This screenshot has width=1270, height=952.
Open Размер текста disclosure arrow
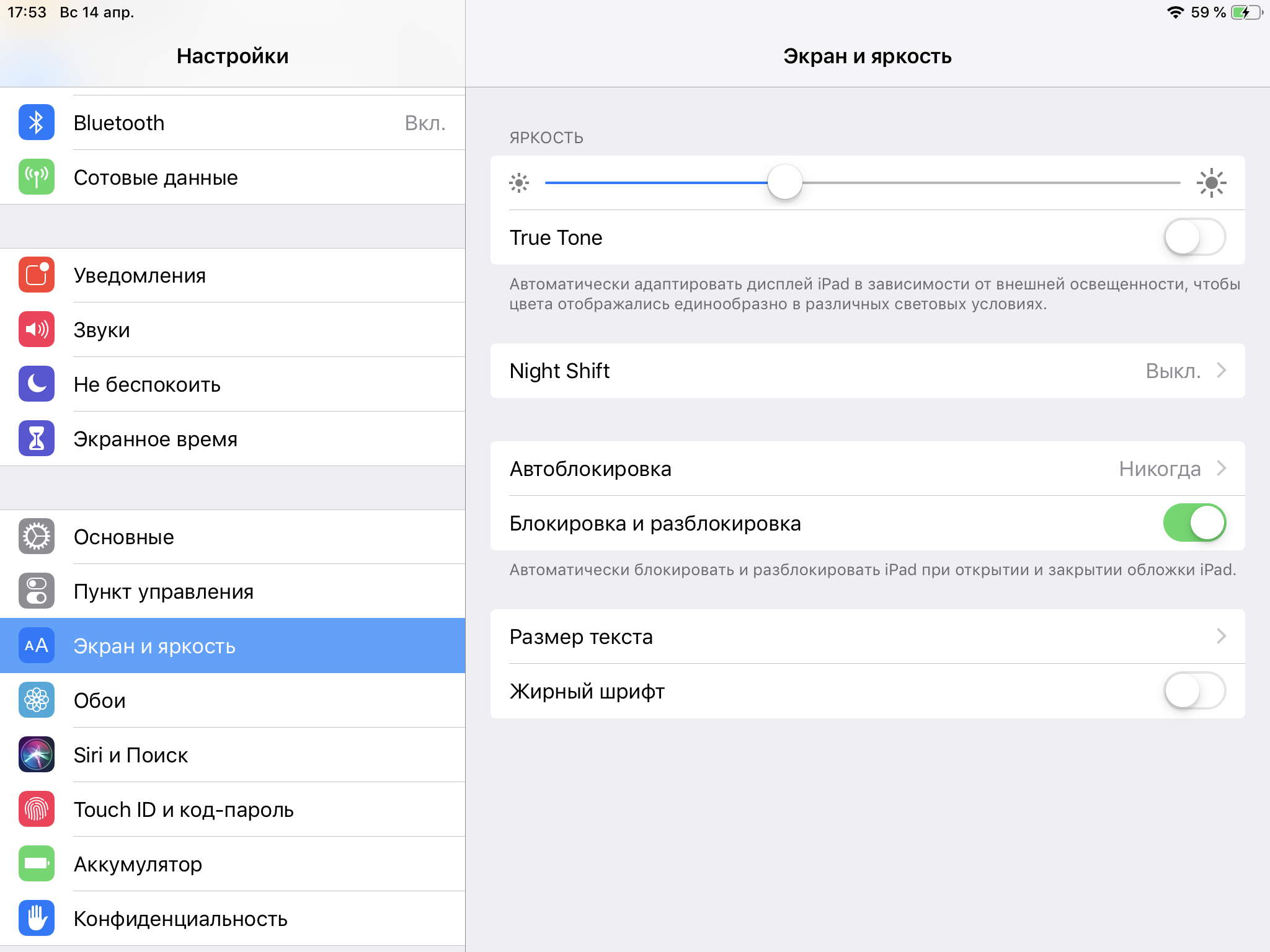click(1220, 637)
